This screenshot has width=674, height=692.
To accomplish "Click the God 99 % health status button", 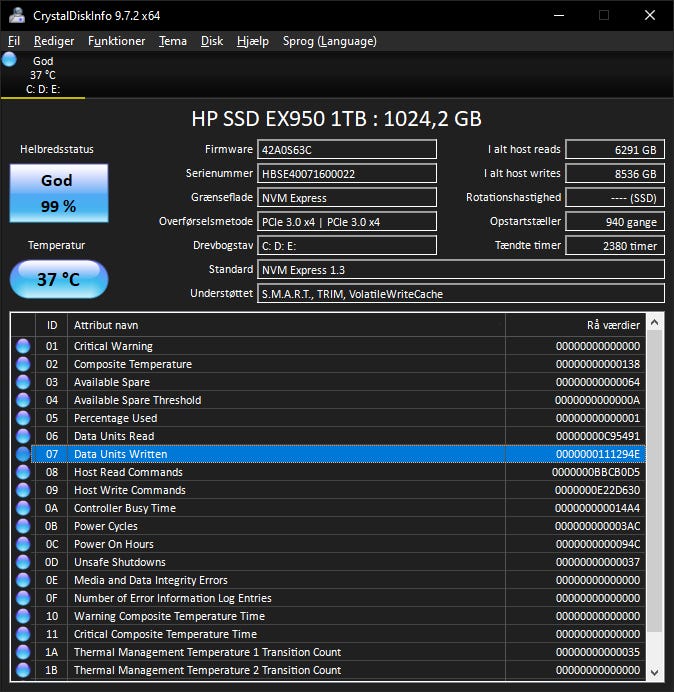I will pos(58,192).
